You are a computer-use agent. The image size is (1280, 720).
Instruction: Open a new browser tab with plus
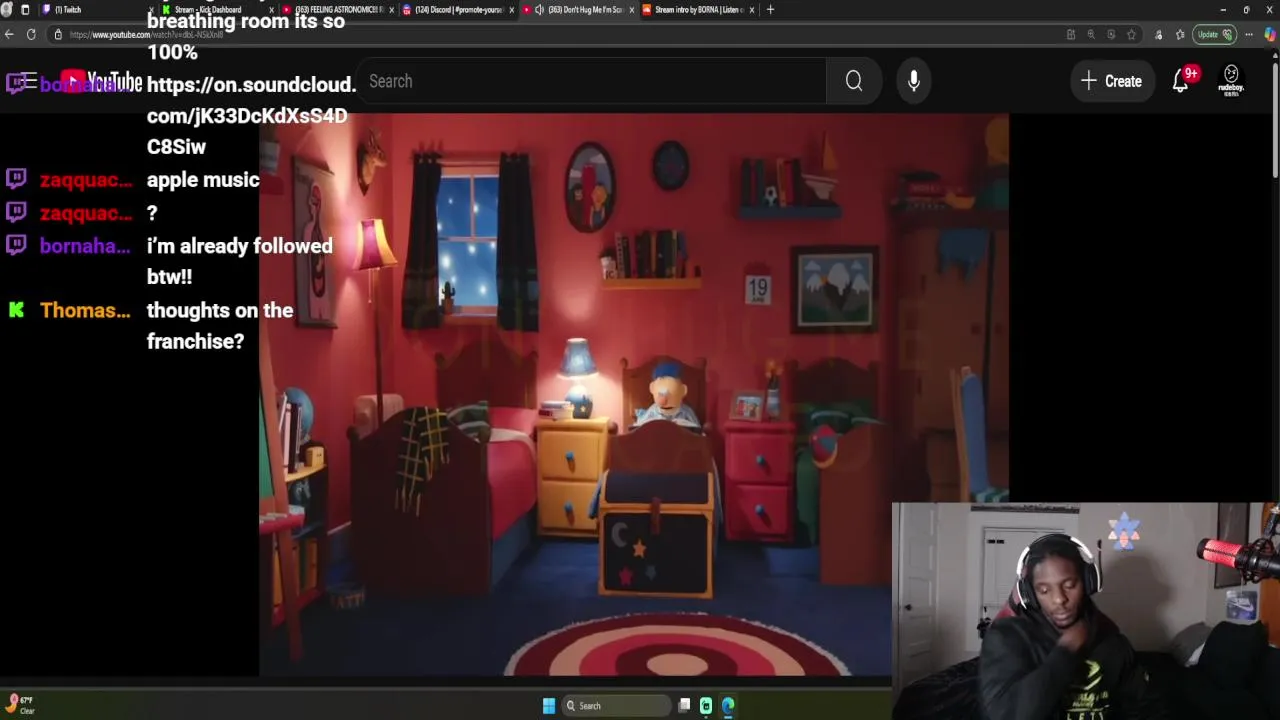coord(769,10)
